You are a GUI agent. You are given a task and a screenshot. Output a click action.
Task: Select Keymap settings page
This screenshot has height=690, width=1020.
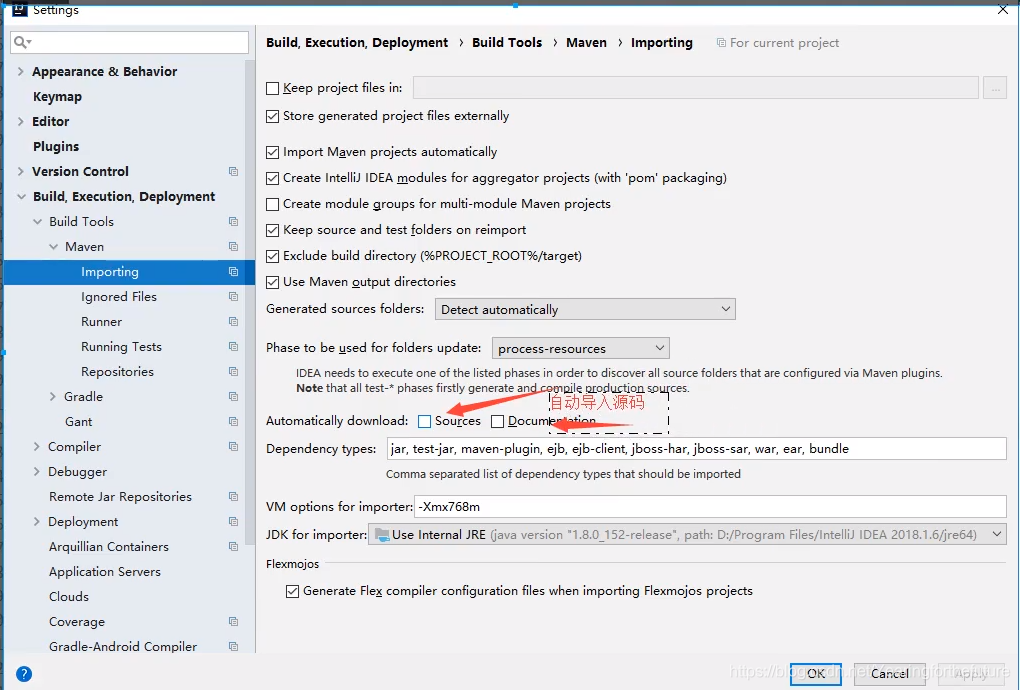click(57, 97)
